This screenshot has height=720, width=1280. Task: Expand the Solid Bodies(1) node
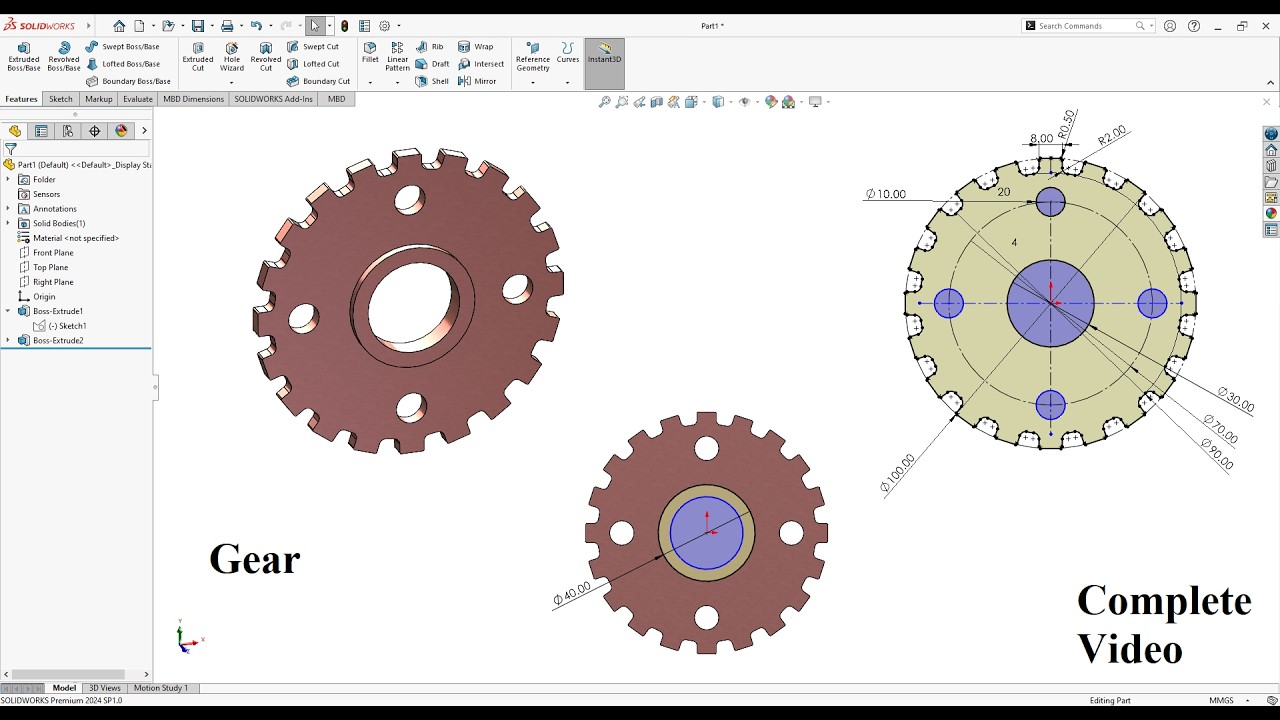click(x=8, y=223)
